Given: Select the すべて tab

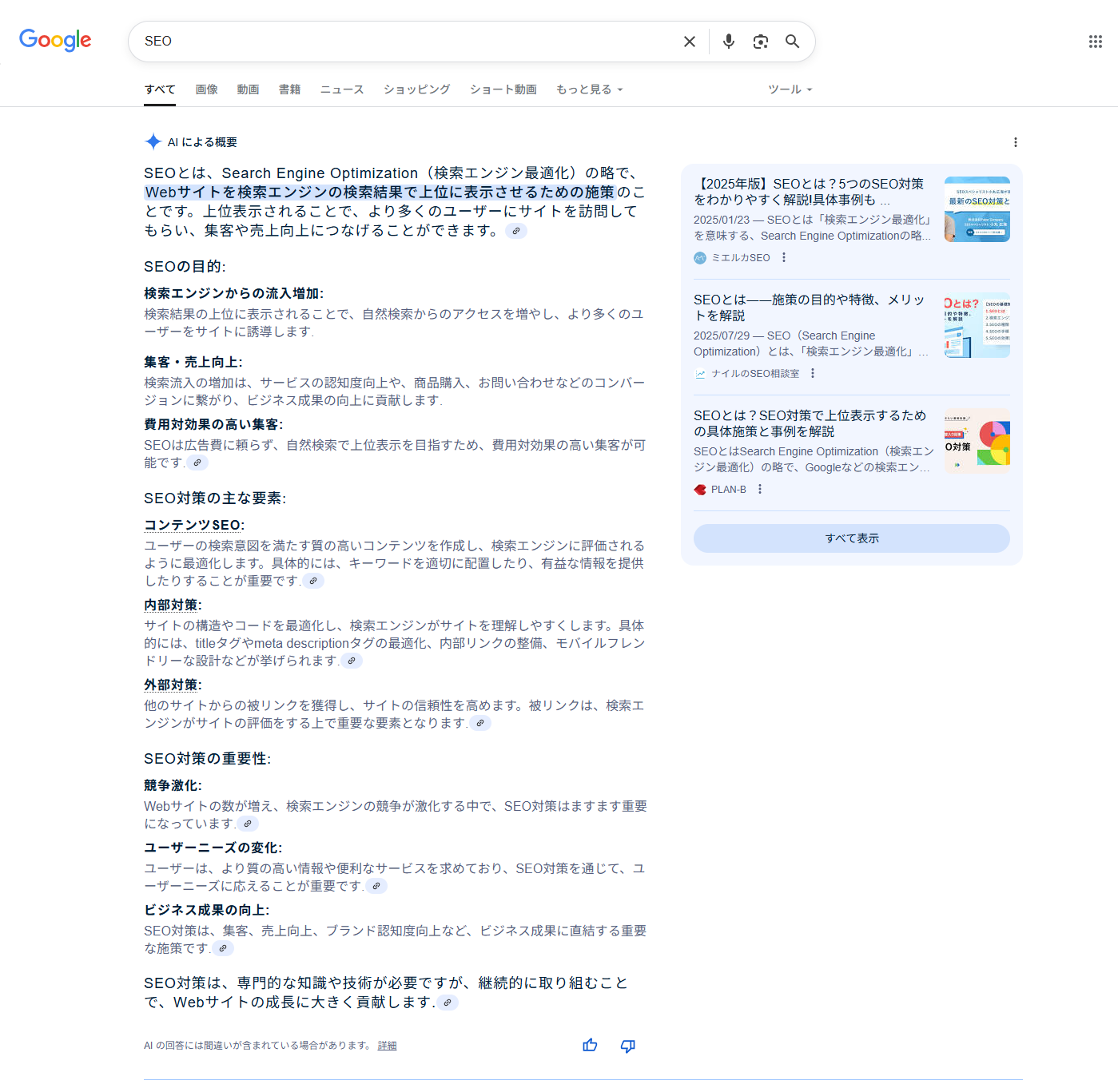Looking at the screenshot, I should 160,89.
